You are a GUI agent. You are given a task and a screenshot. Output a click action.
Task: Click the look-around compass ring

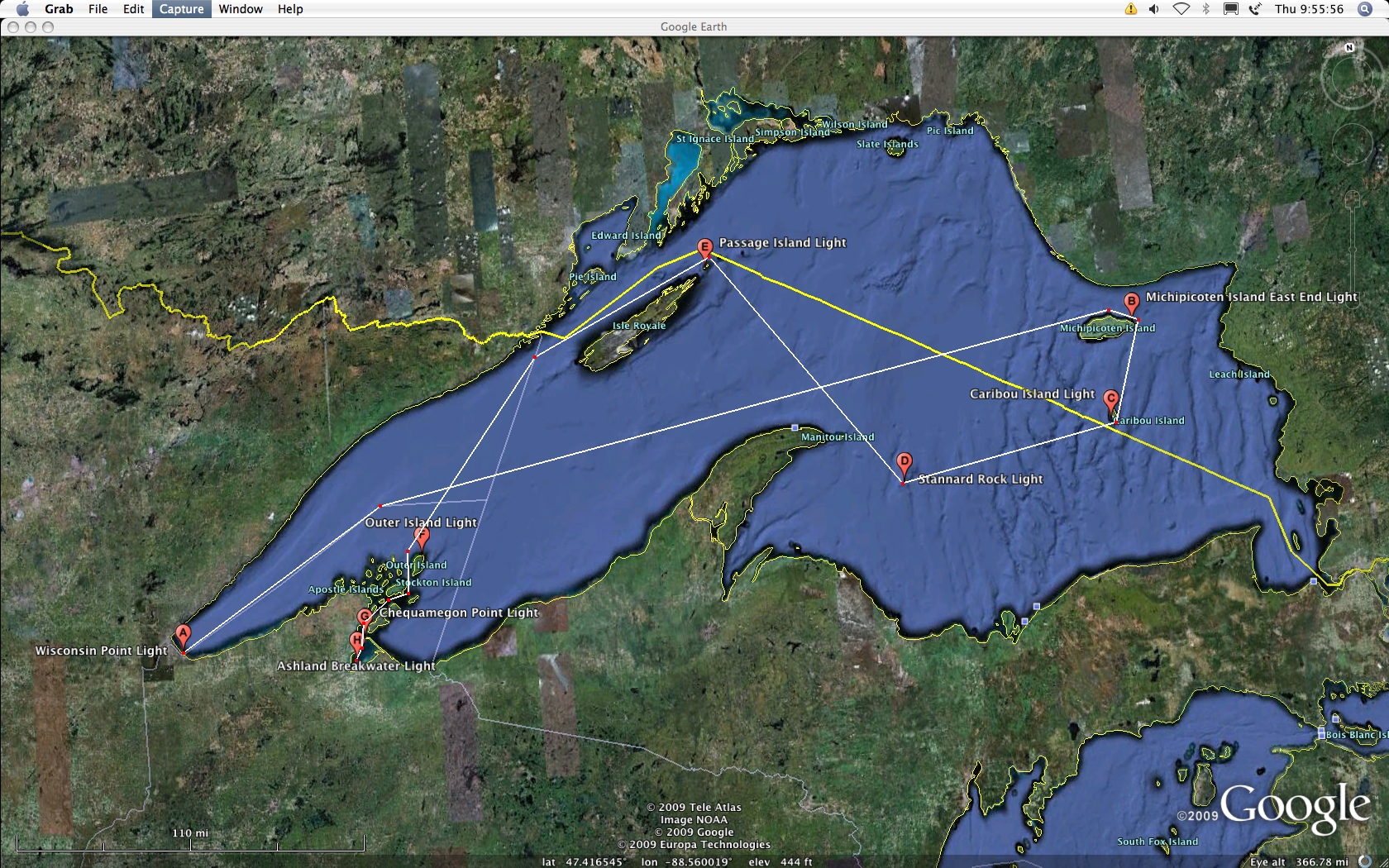(1351, 79)
